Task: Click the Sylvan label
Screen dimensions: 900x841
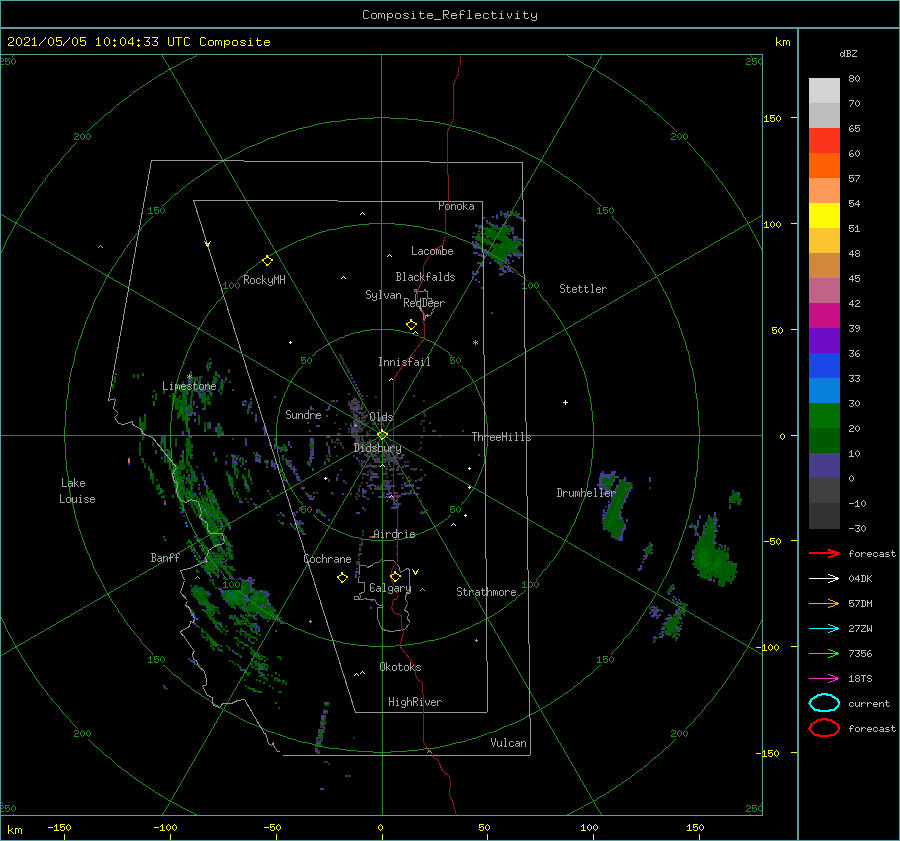Action: coord(383,295)
